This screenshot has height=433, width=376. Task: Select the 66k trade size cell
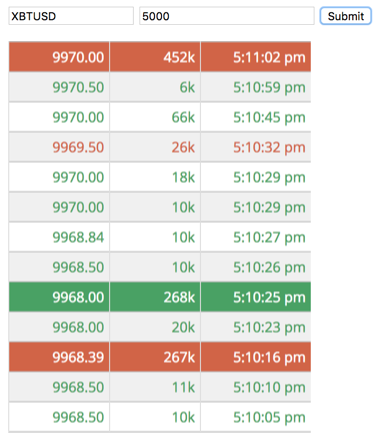point(155,117)
